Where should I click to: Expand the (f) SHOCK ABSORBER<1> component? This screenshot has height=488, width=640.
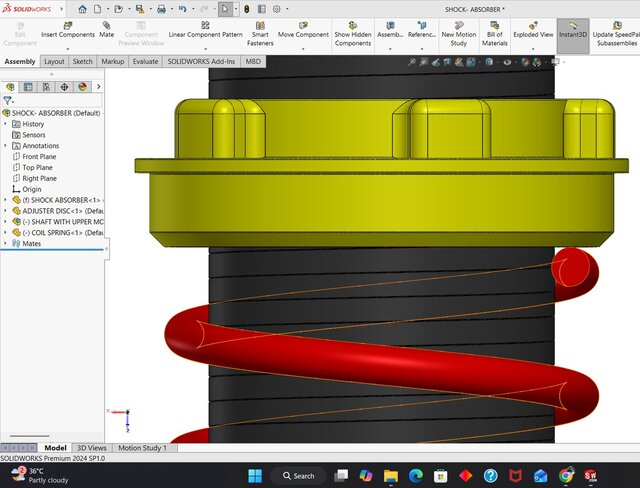(x=5, y=200)
